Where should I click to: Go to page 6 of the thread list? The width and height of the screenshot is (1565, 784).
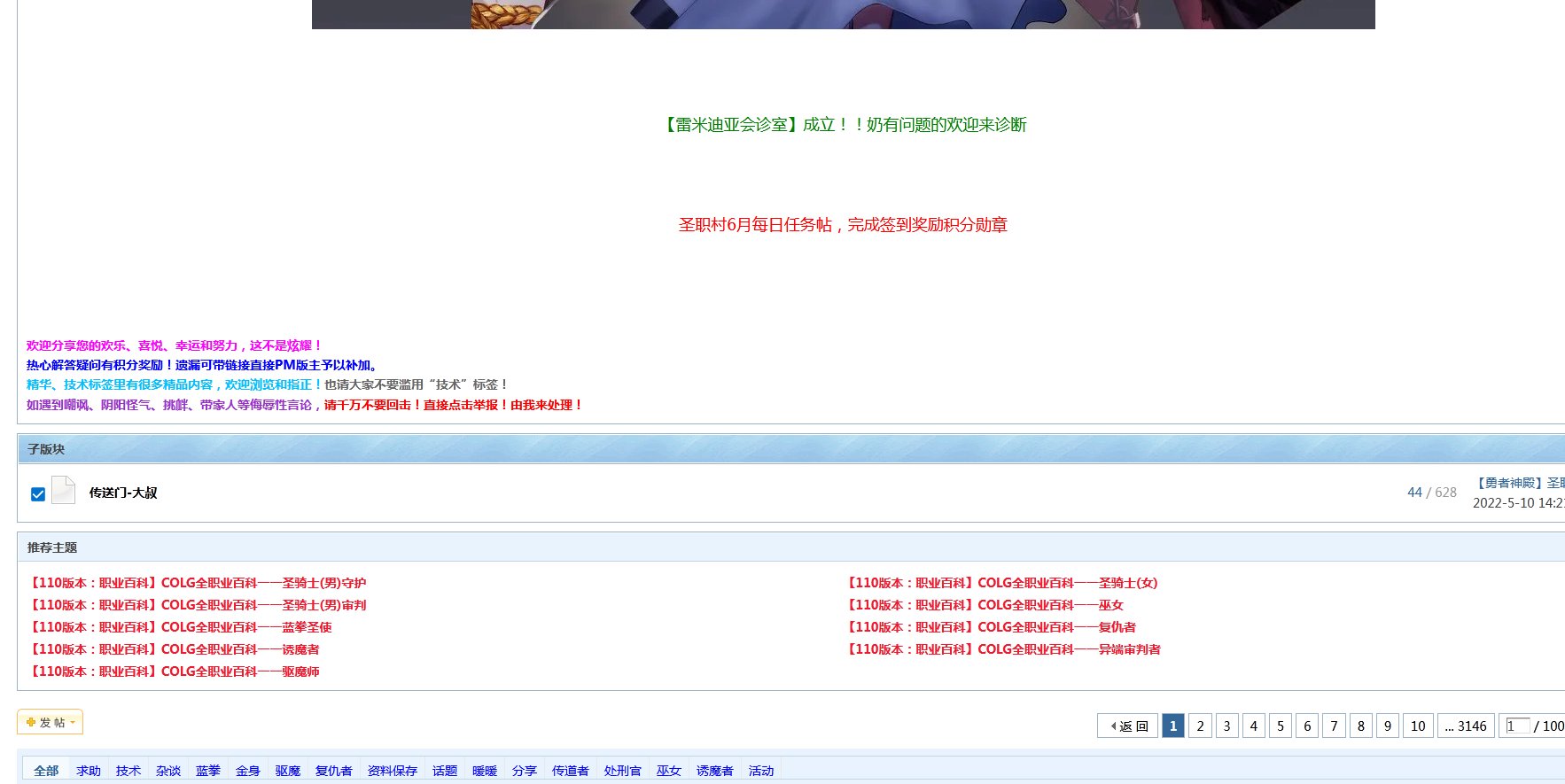(x=1307, y=726)
